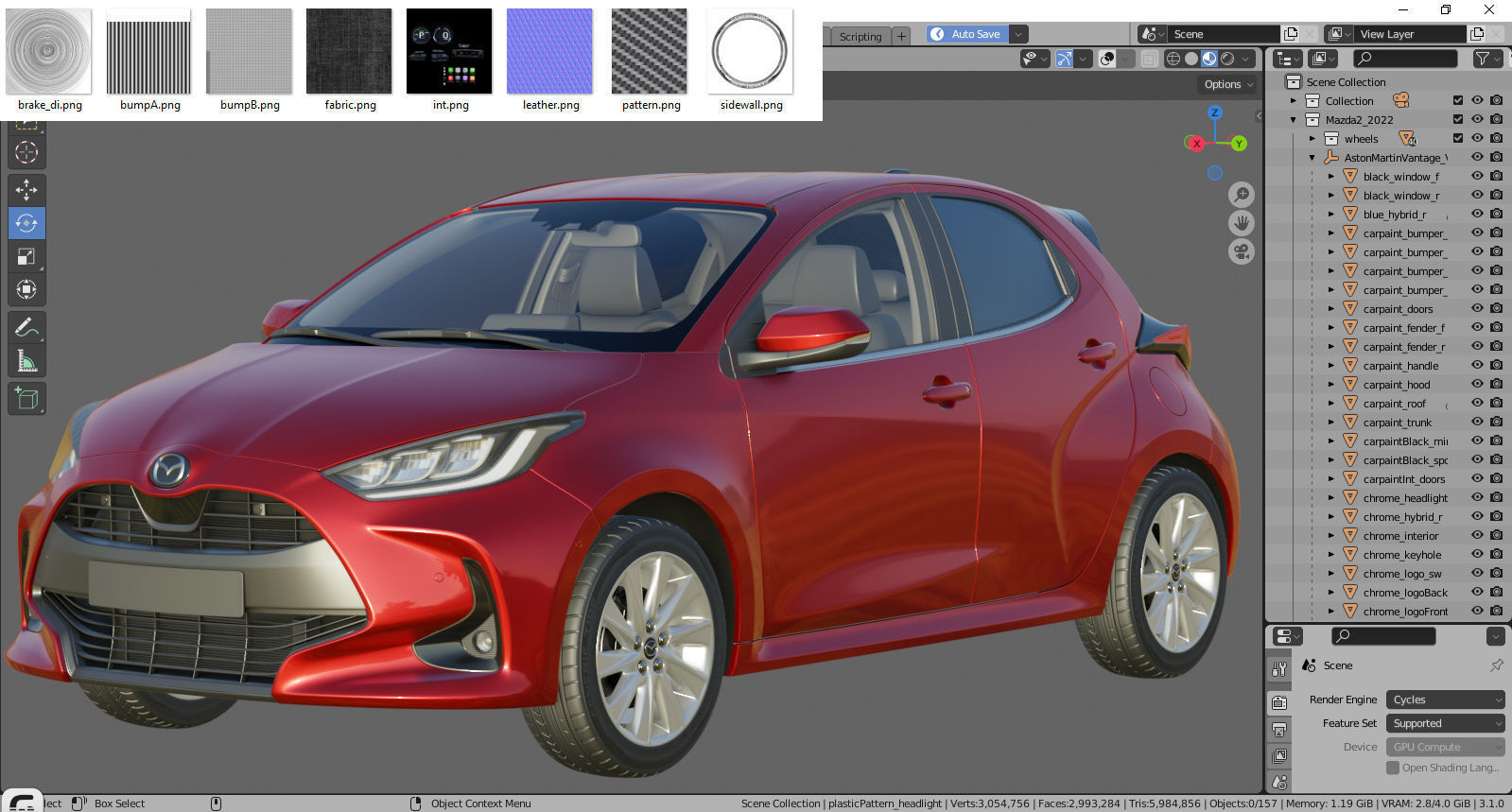Select the active Rotate tool

pos(26,223)
